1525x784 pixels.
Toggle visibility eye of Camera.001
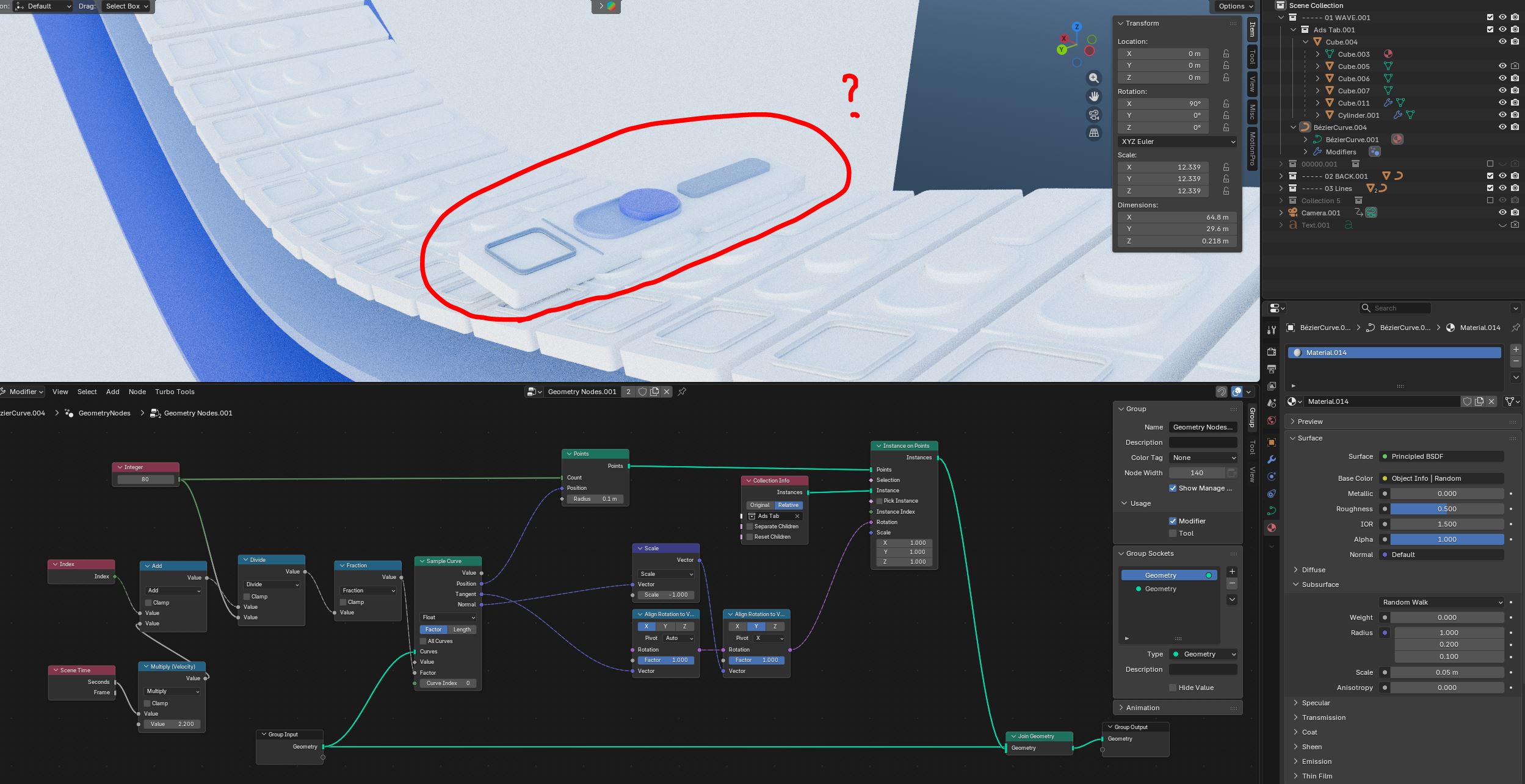click(1502, 212)
